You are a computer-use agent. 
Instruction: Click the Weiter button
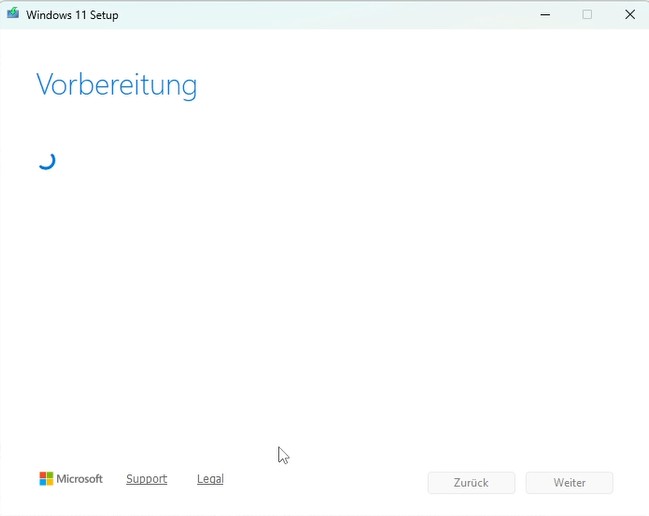tap(569, 482)
